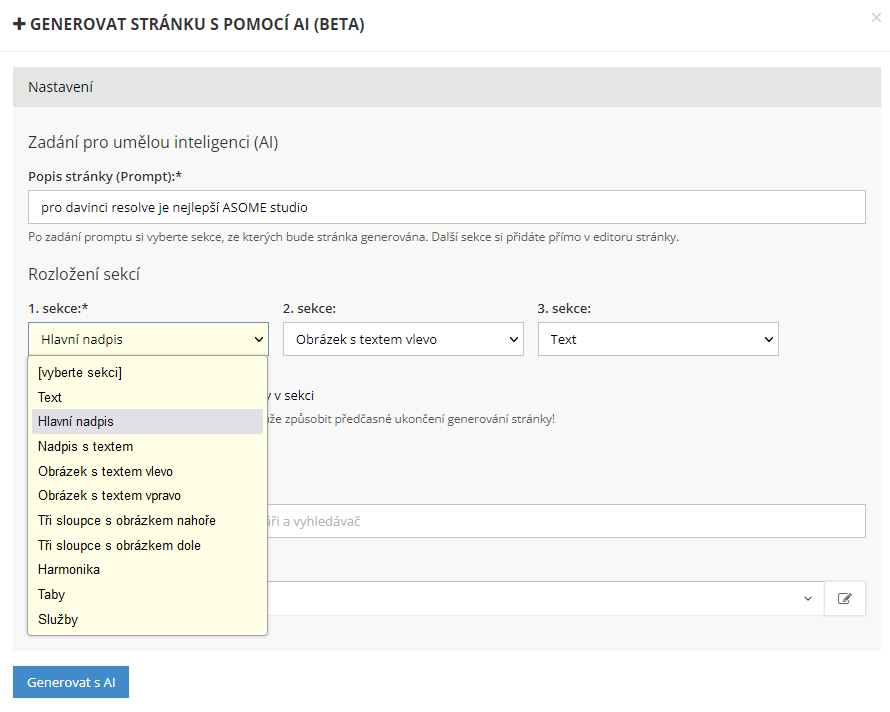Choose 'Hlavní nadpis' option in list
This screenshot has width=890, height=712.
[76, 422]
